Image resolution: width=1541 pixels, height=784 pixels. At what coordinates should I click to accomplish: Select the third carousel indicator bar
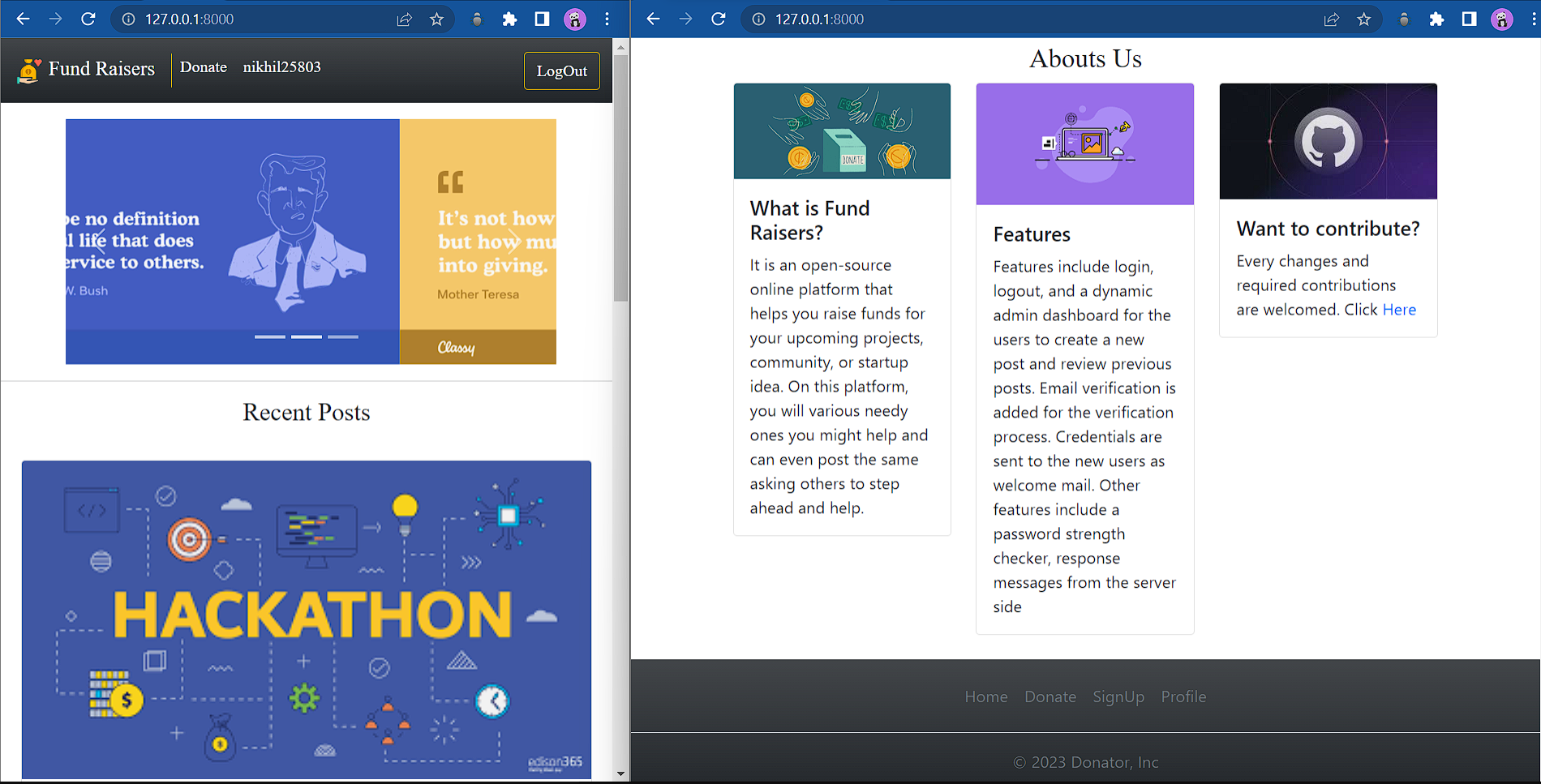[343, 336]
